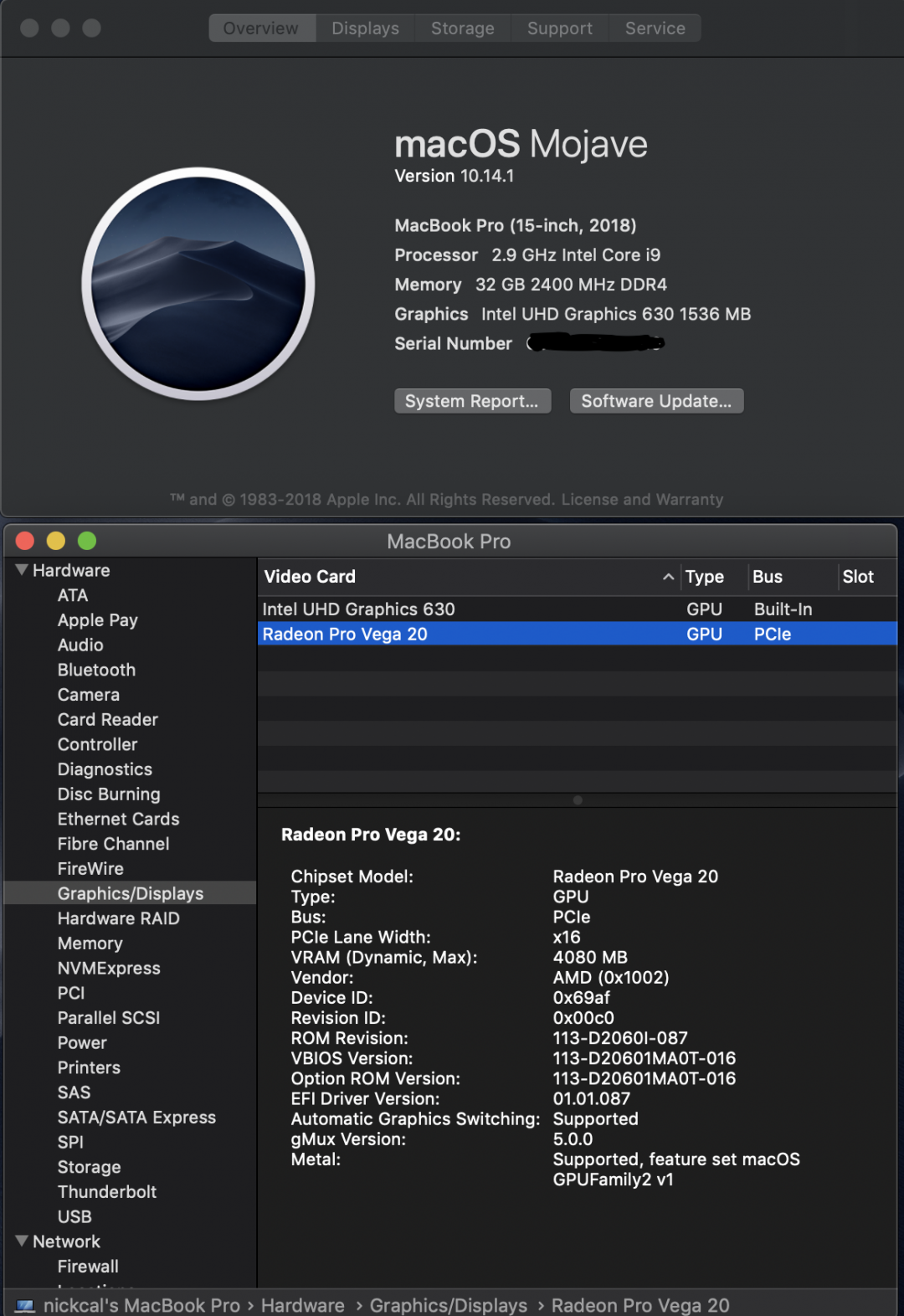Click the EFI Driver Version value 01.01.087
Viewport: 904px width, 1316px height.
tap(592, 1099)
